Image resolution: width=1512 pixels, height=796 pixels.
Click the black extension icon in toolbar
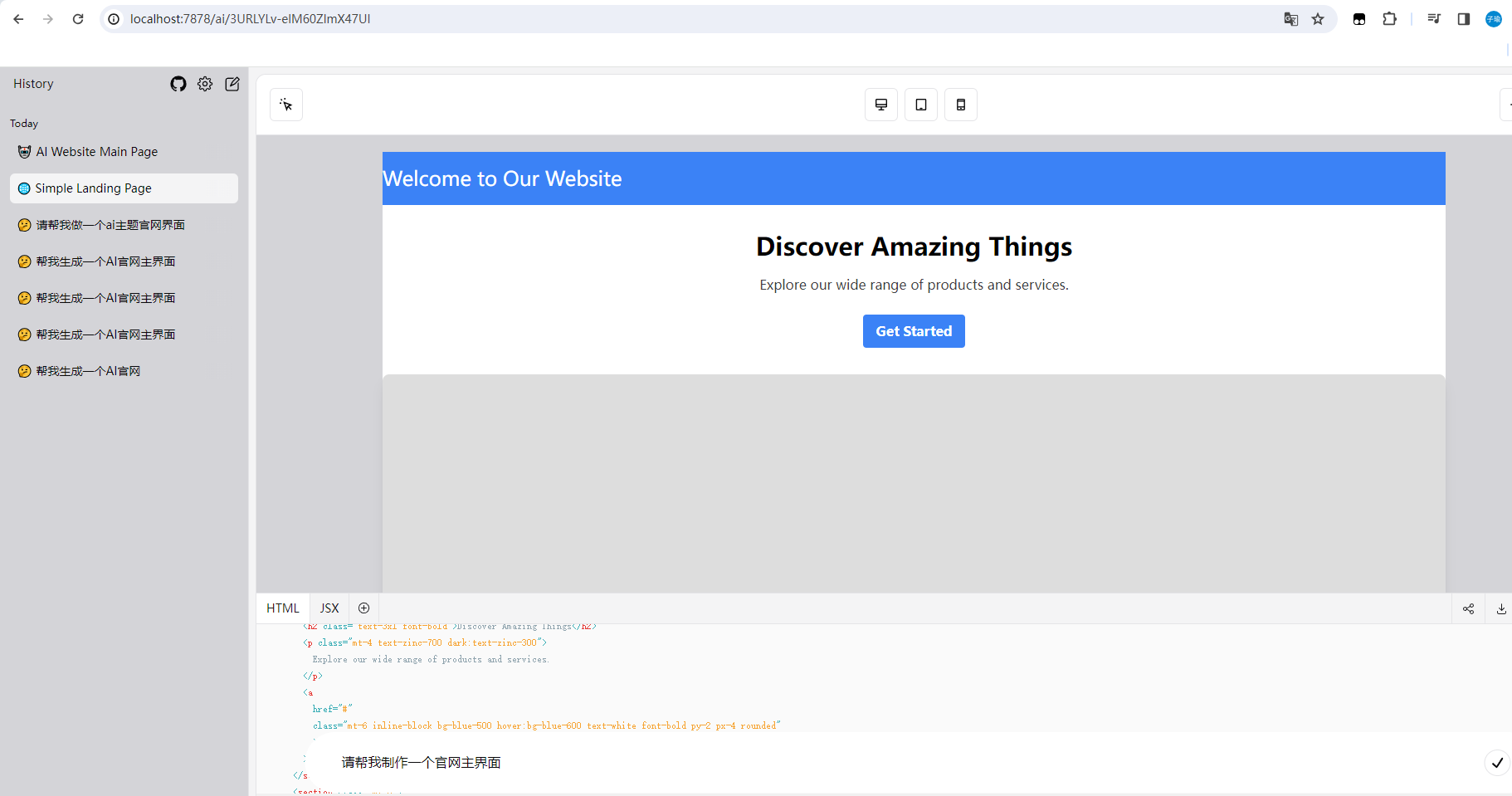click(x=1359, y=19)
